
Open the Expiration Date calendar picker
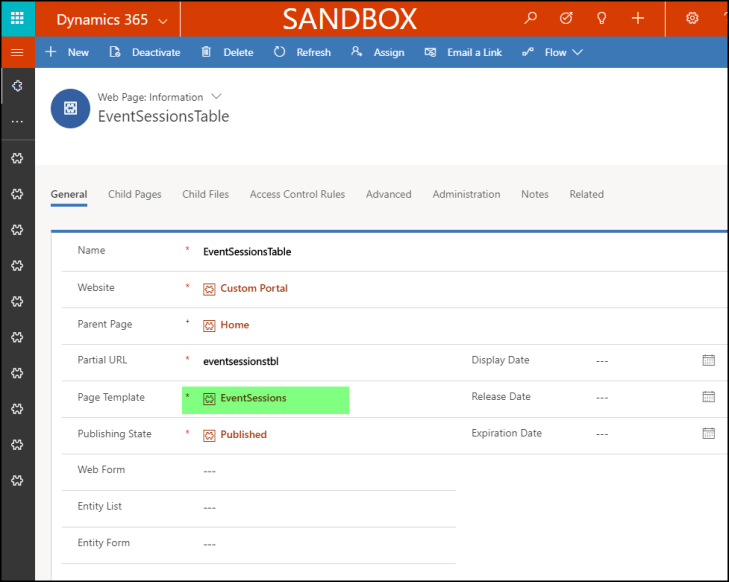708,434
